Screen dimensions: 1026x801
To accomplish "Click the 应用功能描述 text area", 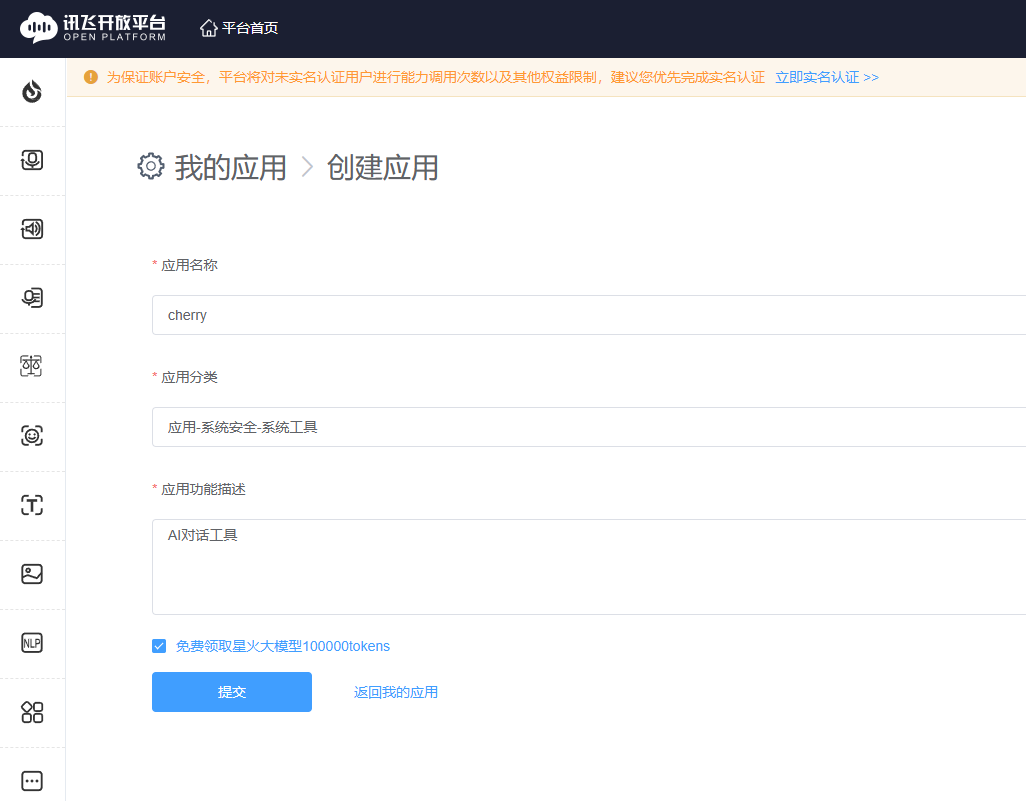I will click(588, 567).
